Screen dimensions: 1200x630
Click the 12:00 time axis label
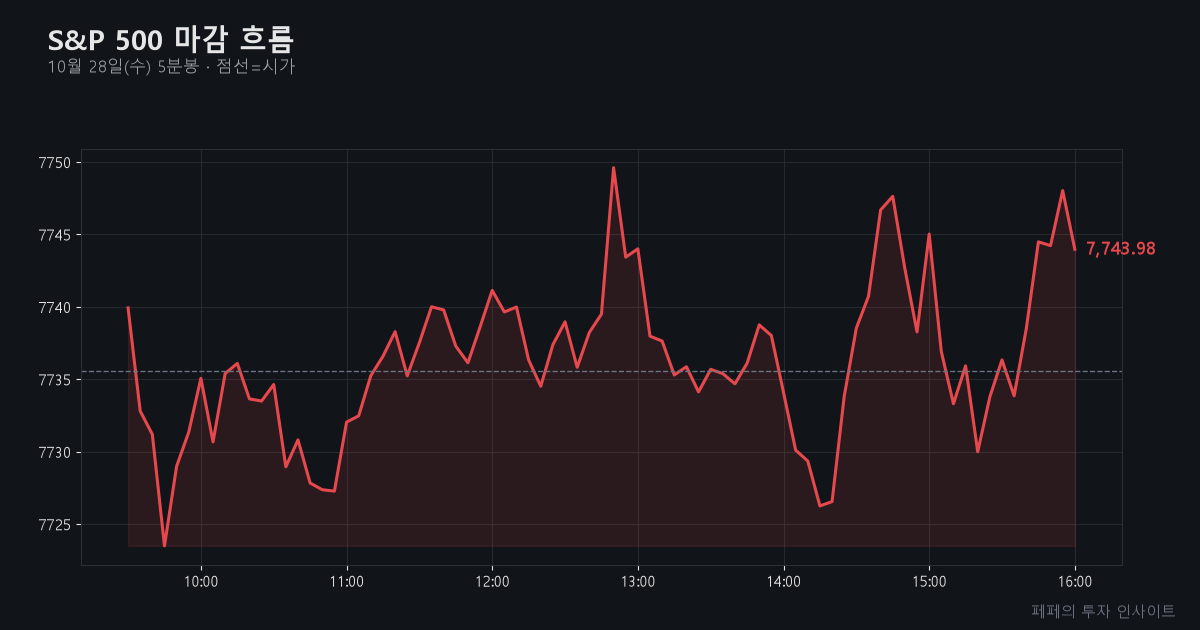492,581
